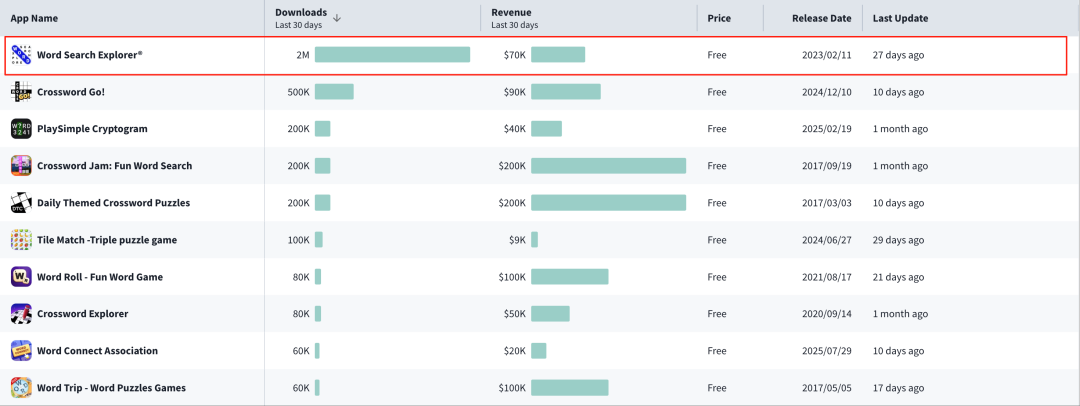Screen dimensions: 1080x406
Task: Open the Word Search Explorer® link
Action: tap(90, 55)
